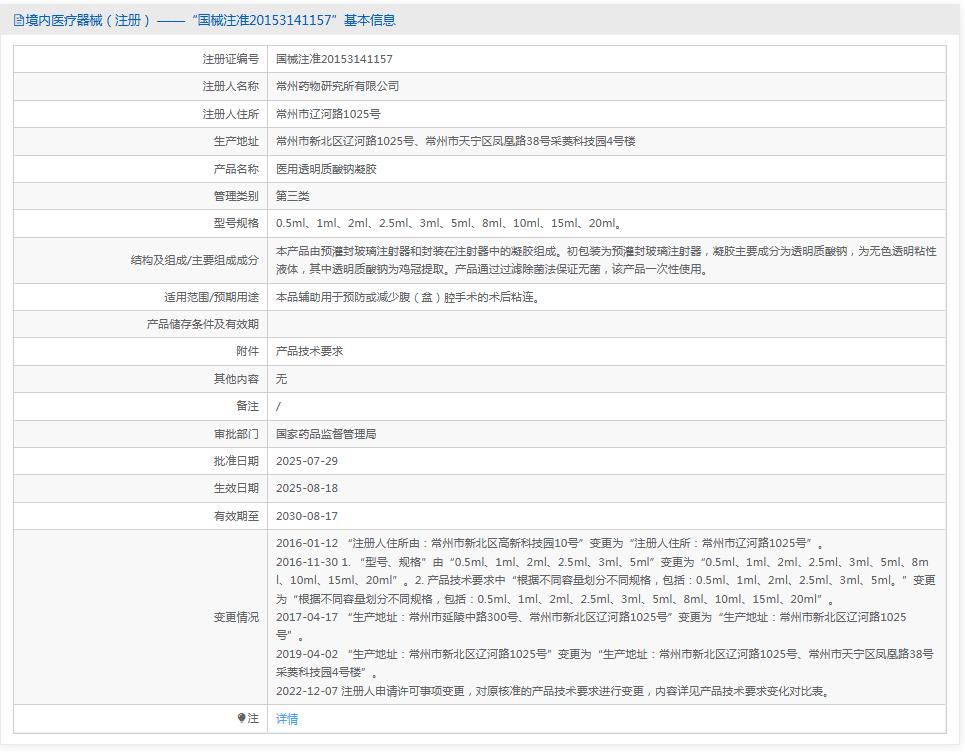Click the bulb icon beside 注 label
Viewport: 965px width, 752px height.
coord(241,718)
